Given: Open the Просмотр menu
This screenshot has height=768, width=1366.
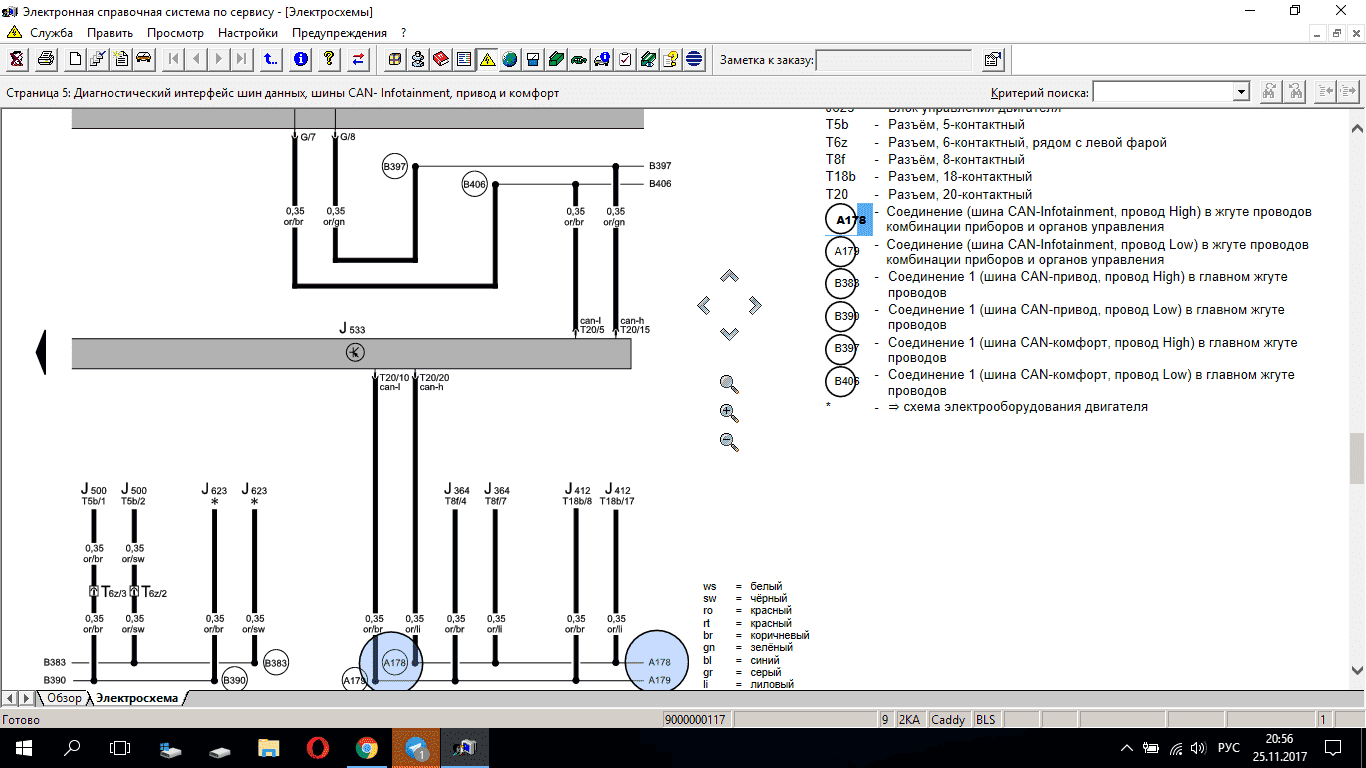Looking at the screenshot, I should (x=175, y=33).
